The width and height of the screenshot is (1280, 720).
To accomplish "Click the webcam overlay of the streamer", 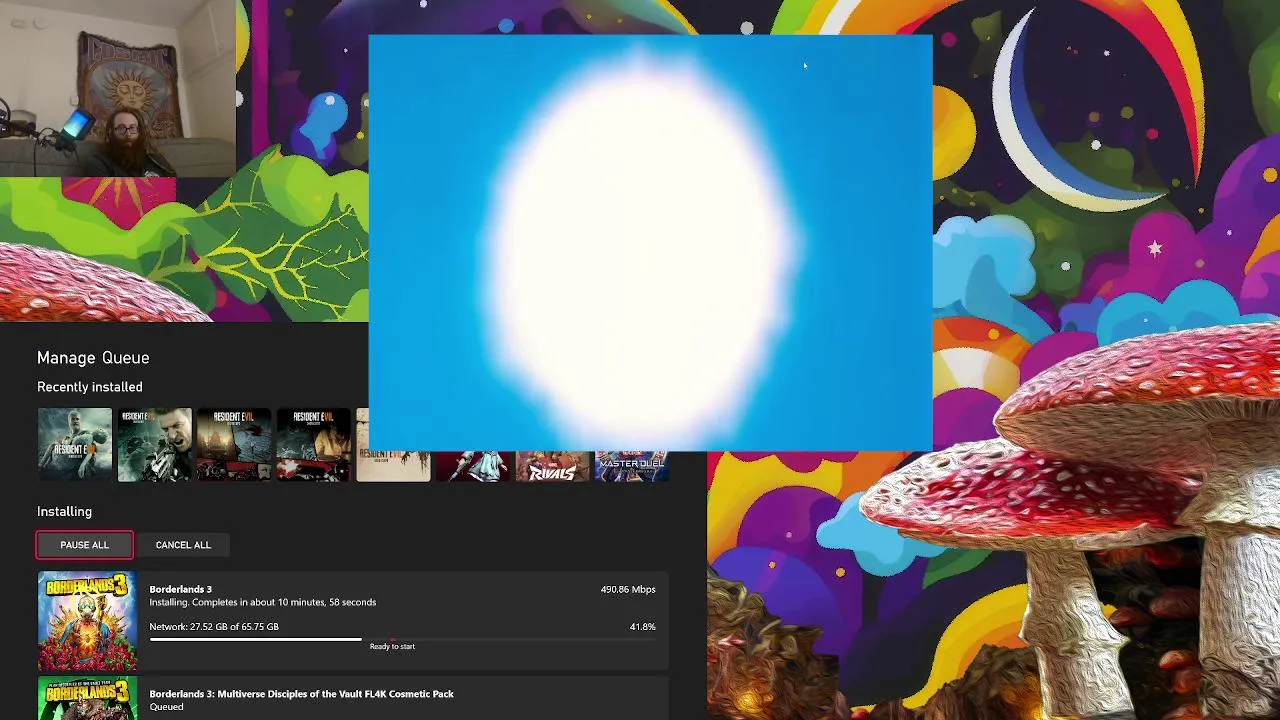I will point(118,88).
